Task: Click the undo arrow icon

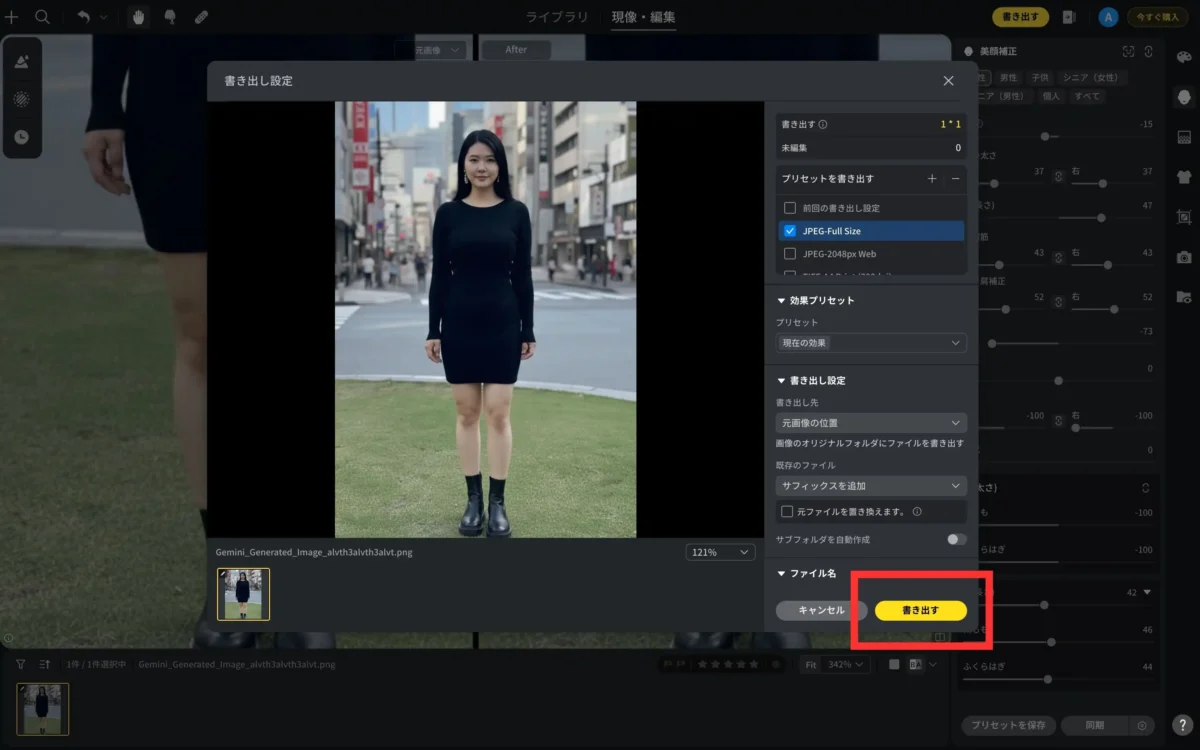Action: [83, 17]
